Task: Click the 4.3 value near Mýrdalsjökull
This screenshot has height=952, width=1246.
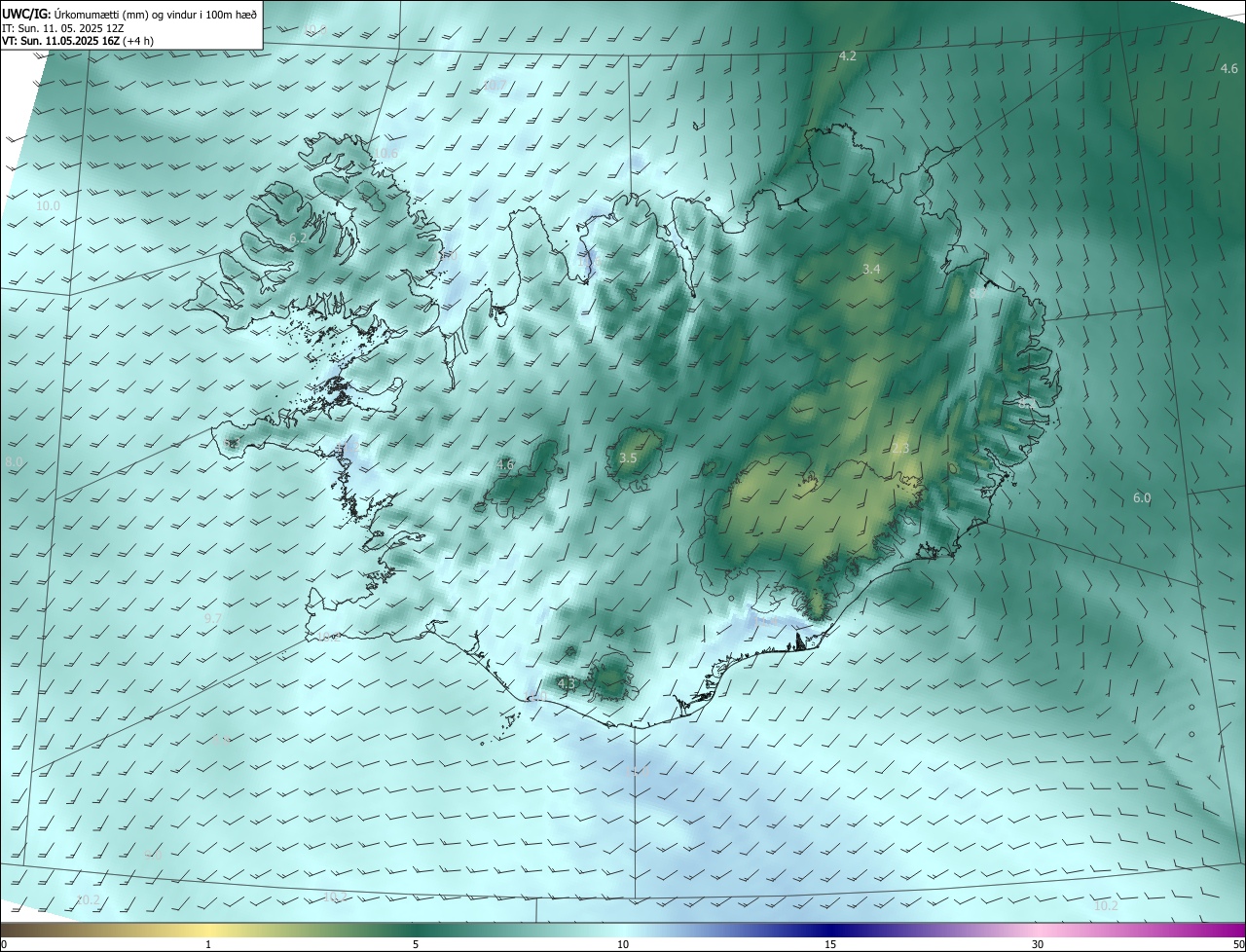Action: point(567,684)
